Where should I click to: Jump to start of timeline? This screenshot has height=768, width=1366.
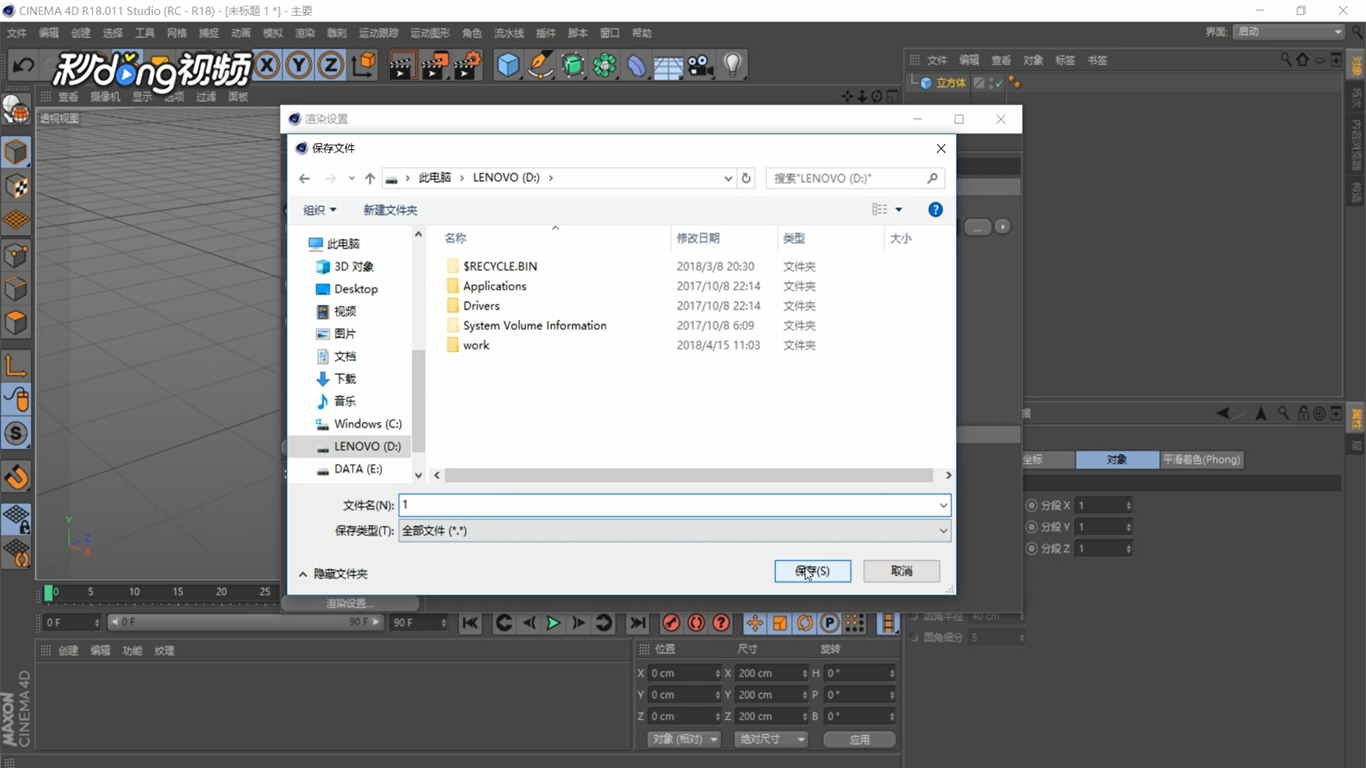pos(470,623)
